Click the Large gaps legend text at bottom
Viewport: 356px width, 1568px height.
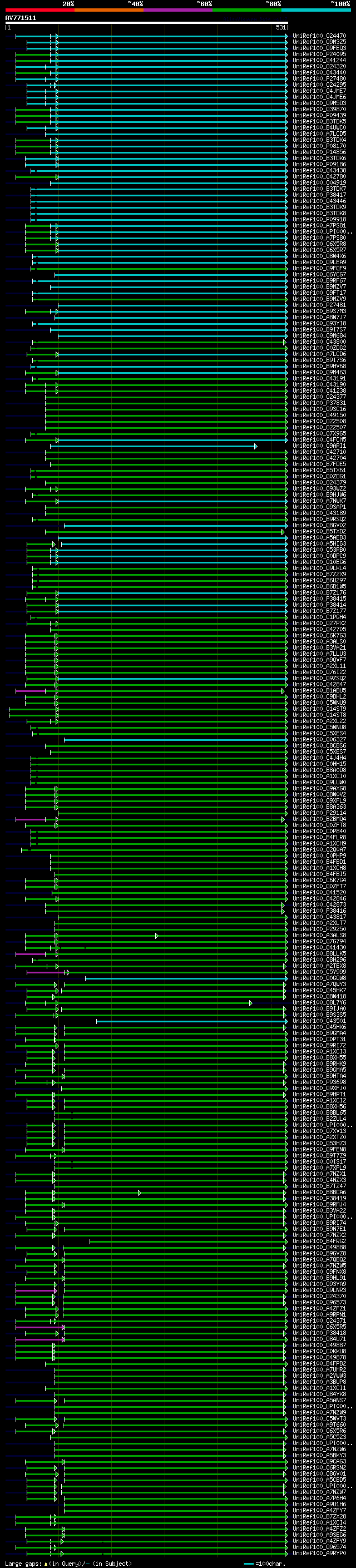[68, 1563]
